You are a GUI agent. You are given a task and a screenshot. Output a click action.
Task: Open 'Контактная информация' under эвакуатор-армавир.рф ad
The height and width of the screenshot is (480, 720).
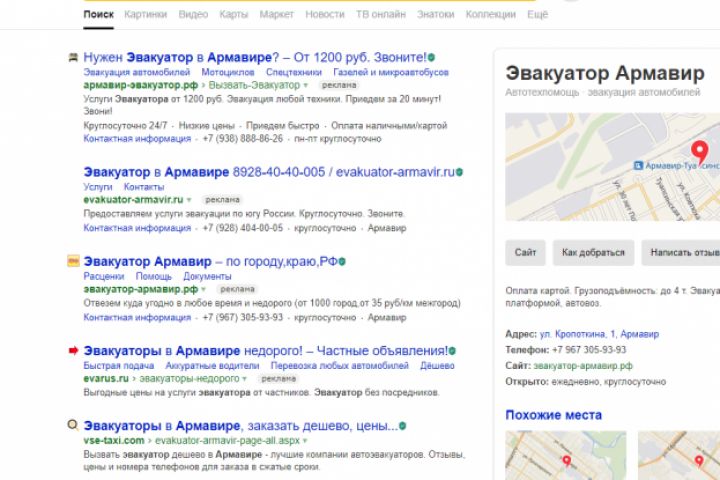click(x=137, y=317)
